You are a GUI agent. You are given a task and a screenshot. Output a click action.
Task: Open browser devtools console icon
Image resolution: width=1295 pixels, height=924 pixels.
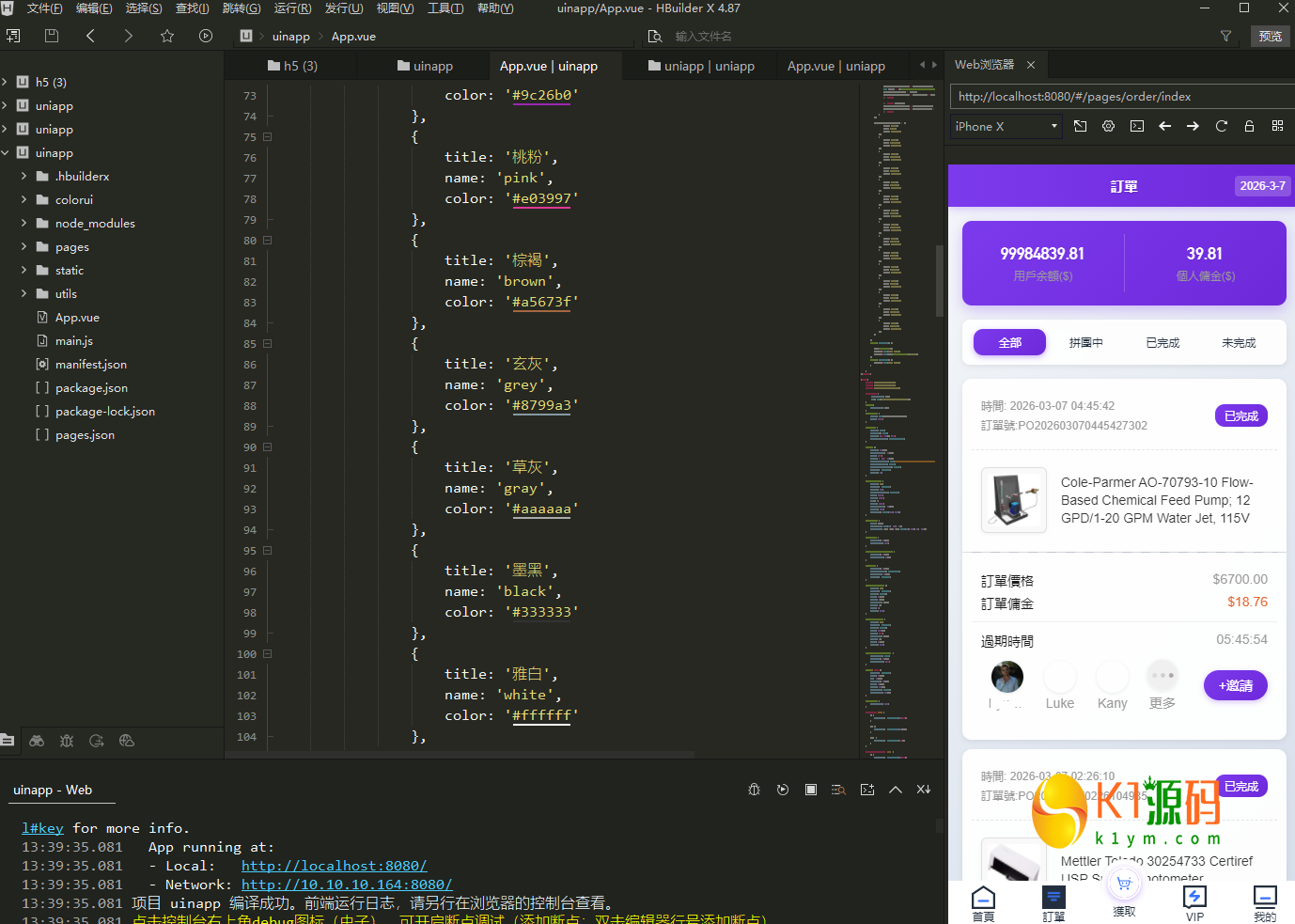1136,126
